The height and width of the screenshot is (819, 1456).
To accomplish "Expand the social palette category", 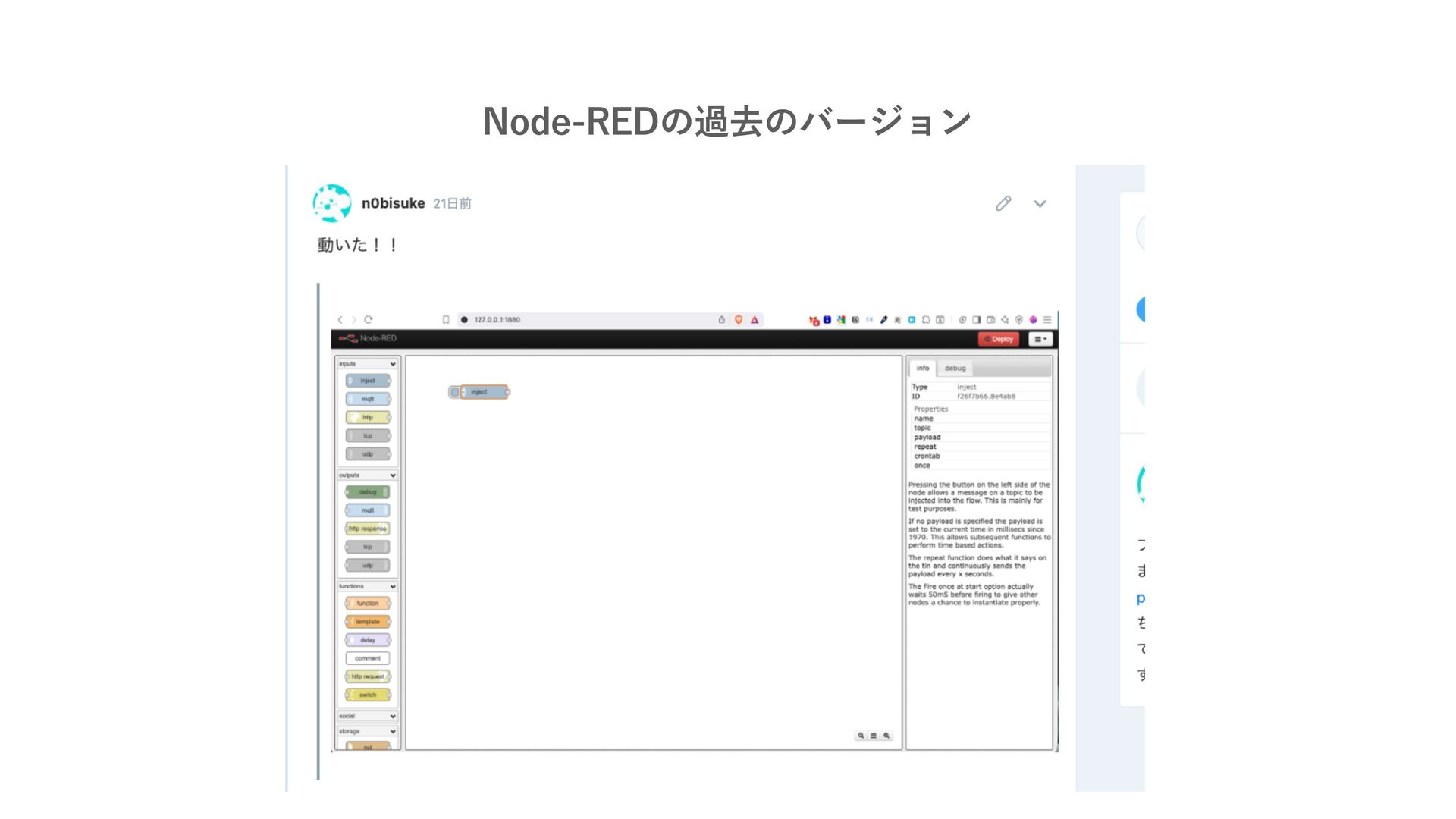I will point(393,717).
